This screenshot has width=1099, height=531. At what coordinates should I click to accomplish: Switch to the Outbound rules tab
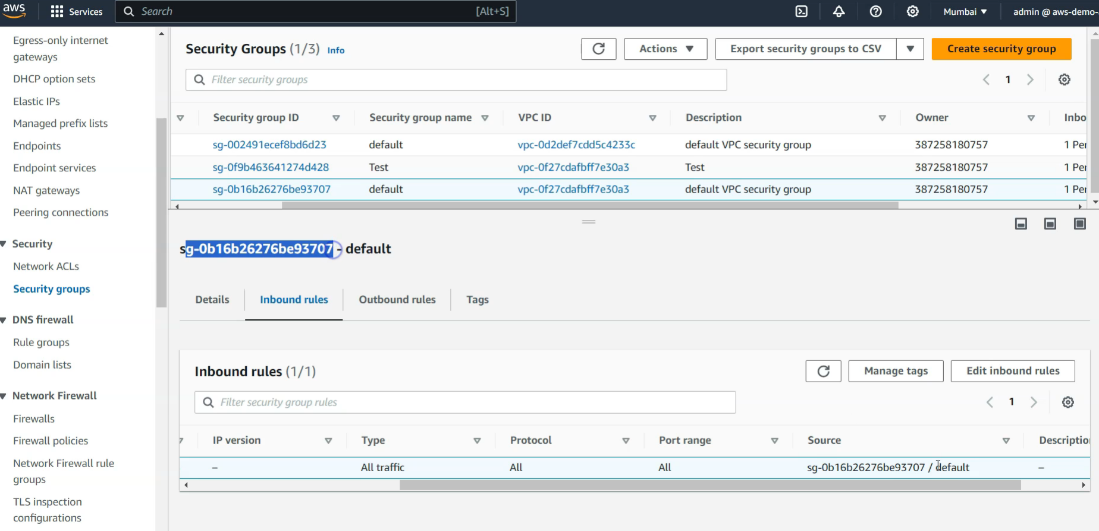(x=397, y=300)
